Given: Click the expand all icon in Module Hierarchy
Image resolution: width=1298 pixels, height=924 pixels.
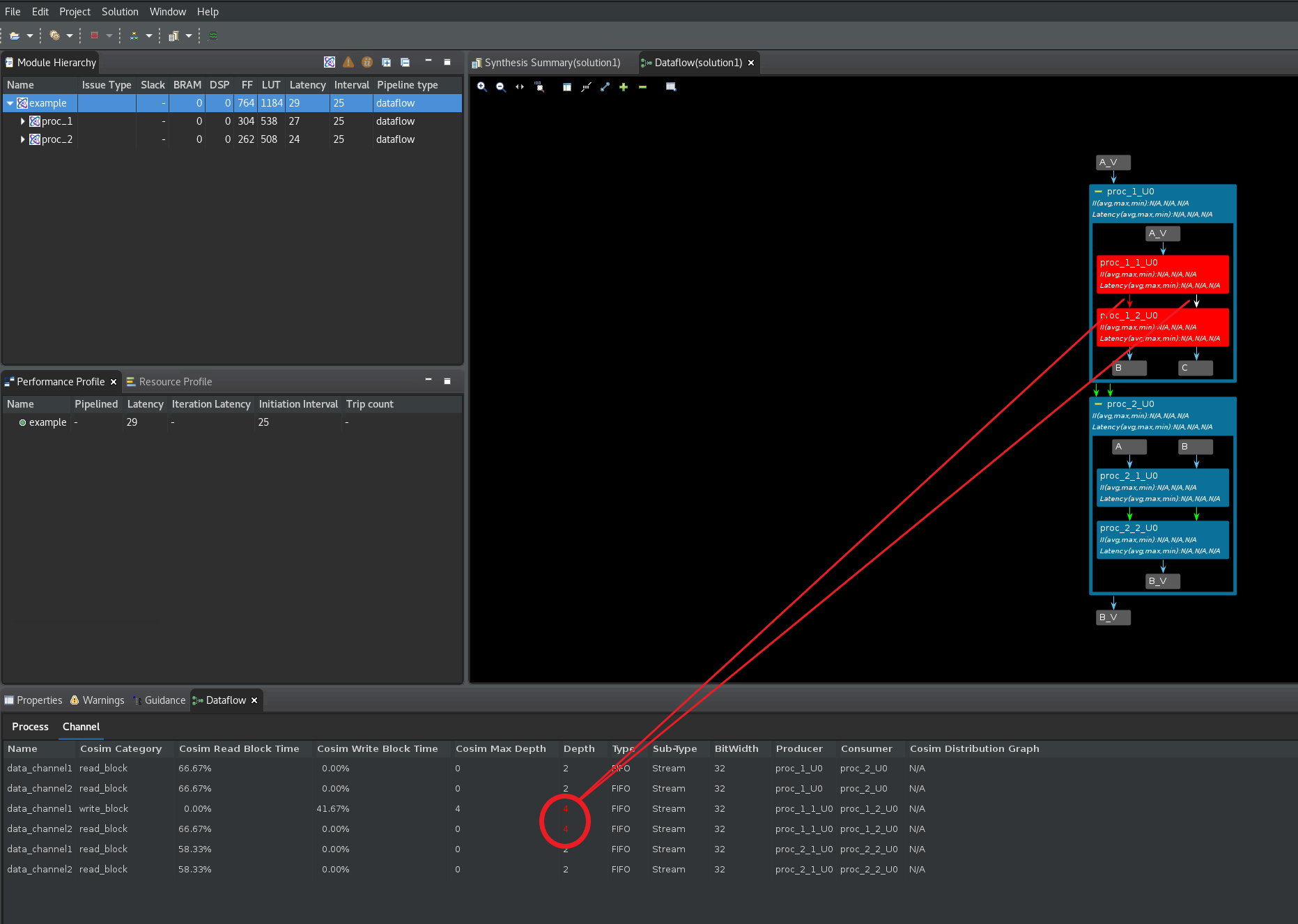Looking at the screenshot, I should click(x=386, y=62).
